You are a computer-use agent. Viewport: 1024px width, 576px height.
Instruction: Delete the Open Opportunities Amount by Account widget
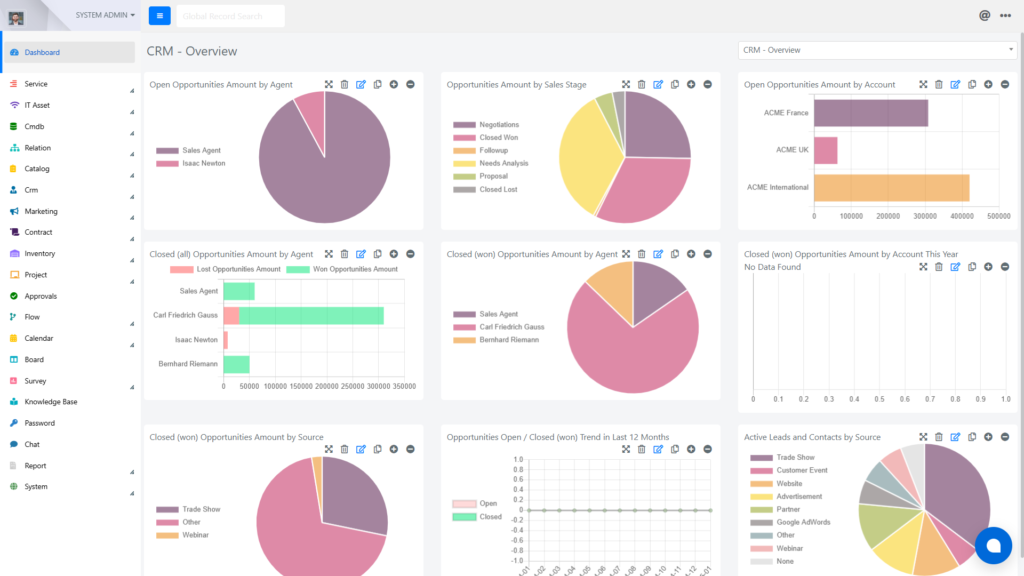point(939,84)
